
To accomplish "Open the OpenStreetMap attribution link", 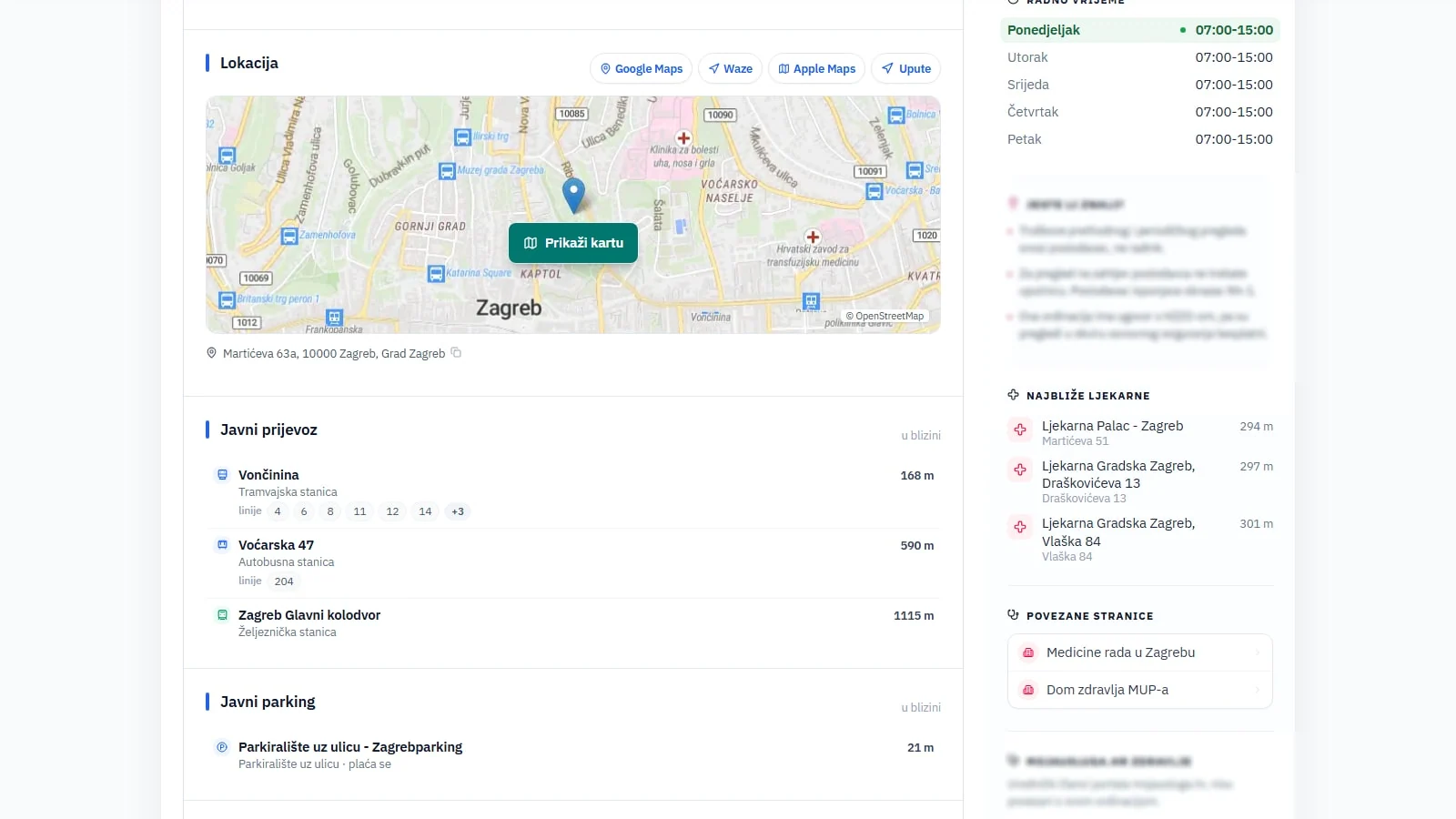I will [x=885, y=317].
